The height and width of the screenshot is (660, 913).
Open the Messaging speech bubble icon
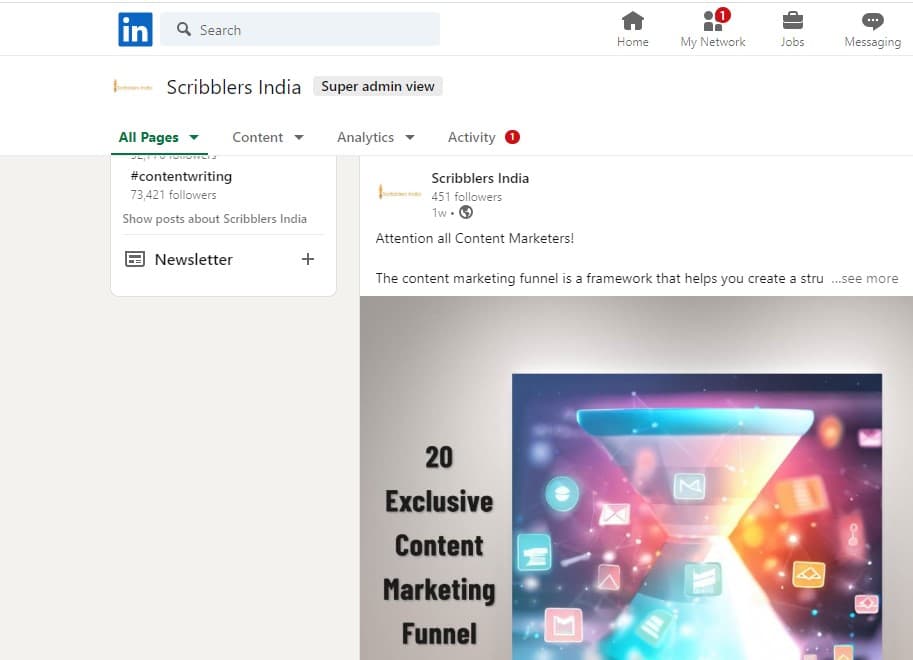pyautogui.click(x=872, y=21)
